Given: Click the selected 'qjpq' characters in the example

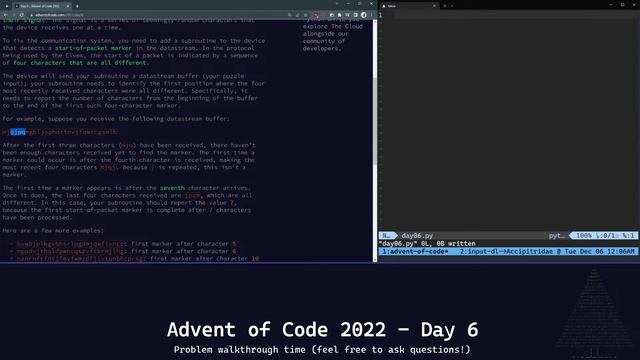Looking at the screenshot, I should pos(18,132).
